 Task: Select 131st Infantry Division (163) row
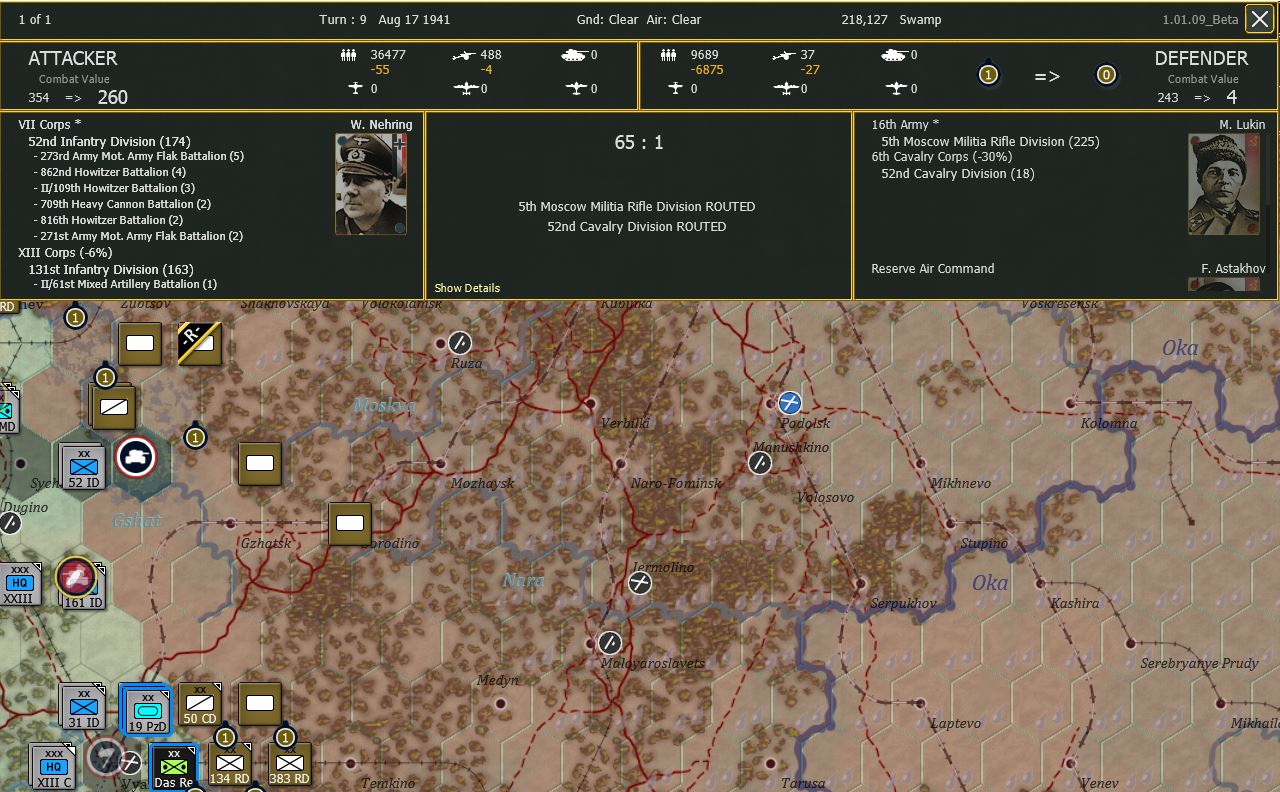[111, 269]
